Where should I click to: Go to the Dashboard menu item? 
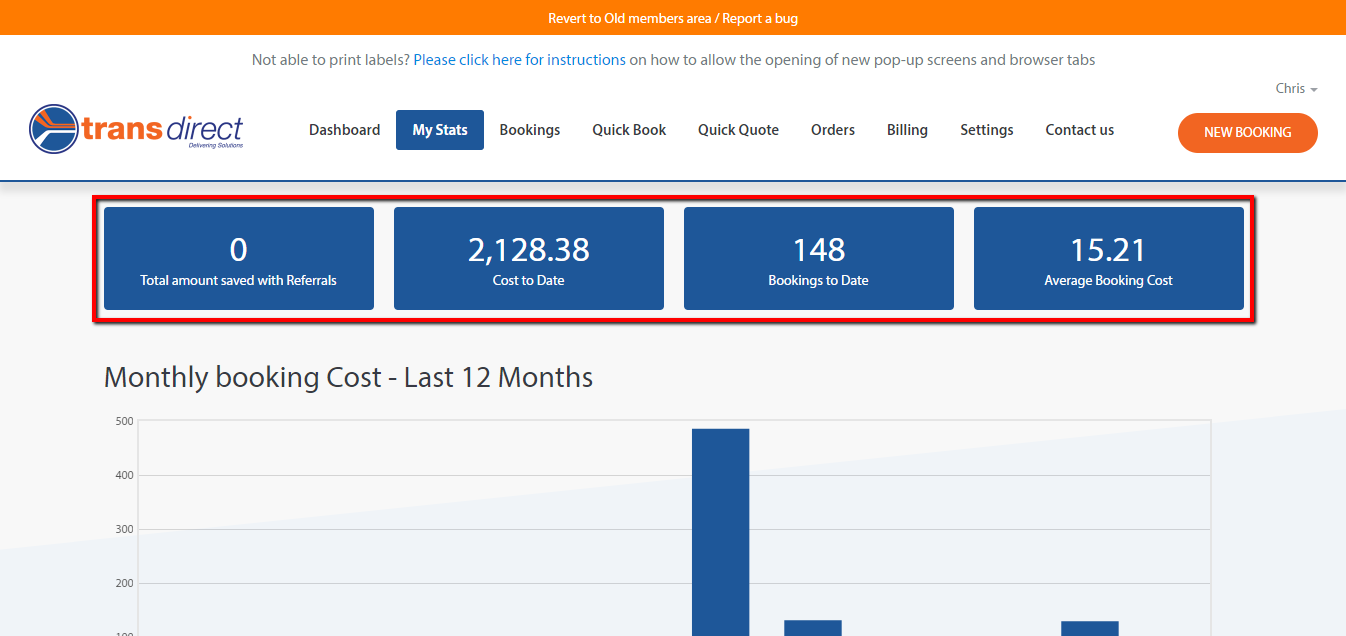[x=344, y=130]
